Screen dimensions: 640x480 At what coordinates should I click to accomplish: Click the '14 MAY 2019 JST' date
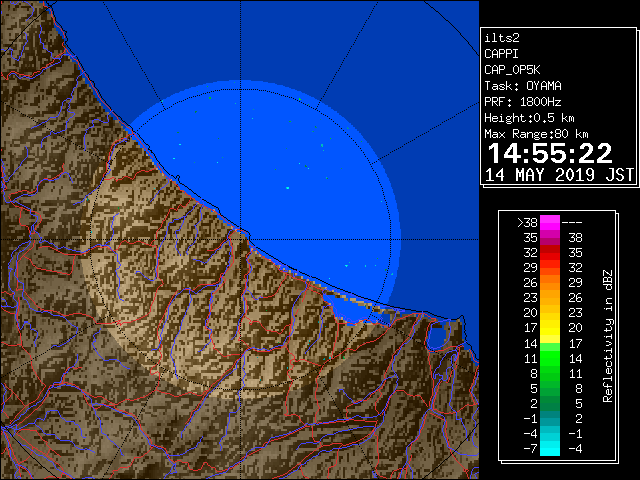[559, 175]
